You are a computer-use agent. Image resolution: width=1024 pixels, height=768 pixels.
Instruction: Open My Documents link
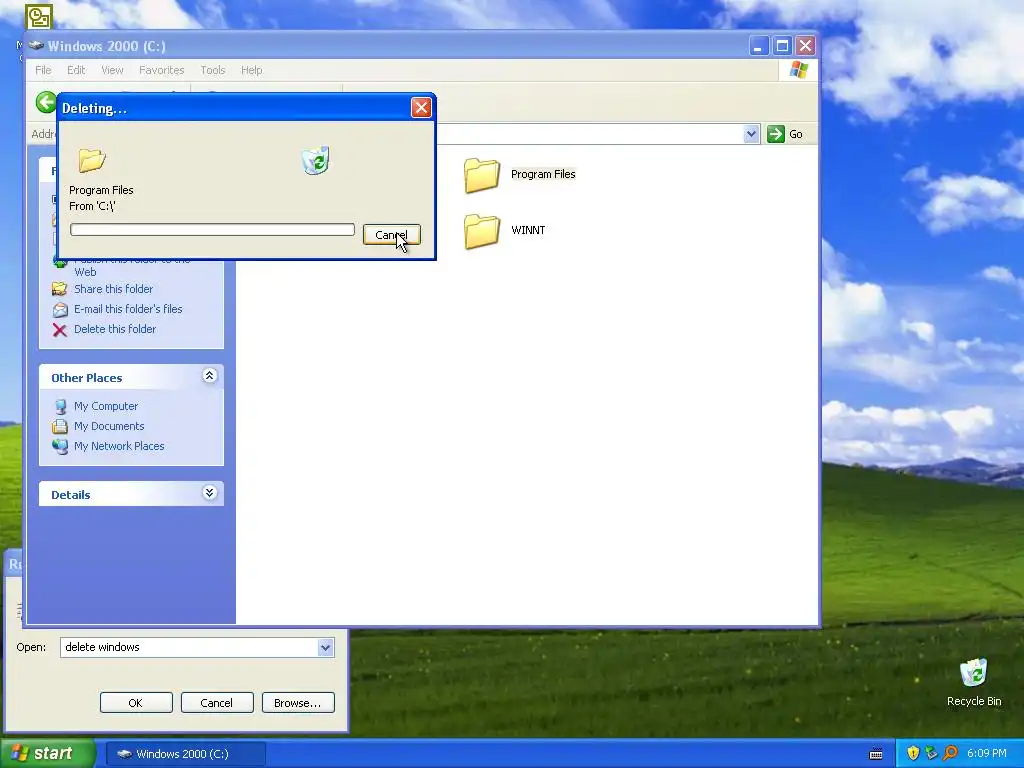tap(109, 426)
